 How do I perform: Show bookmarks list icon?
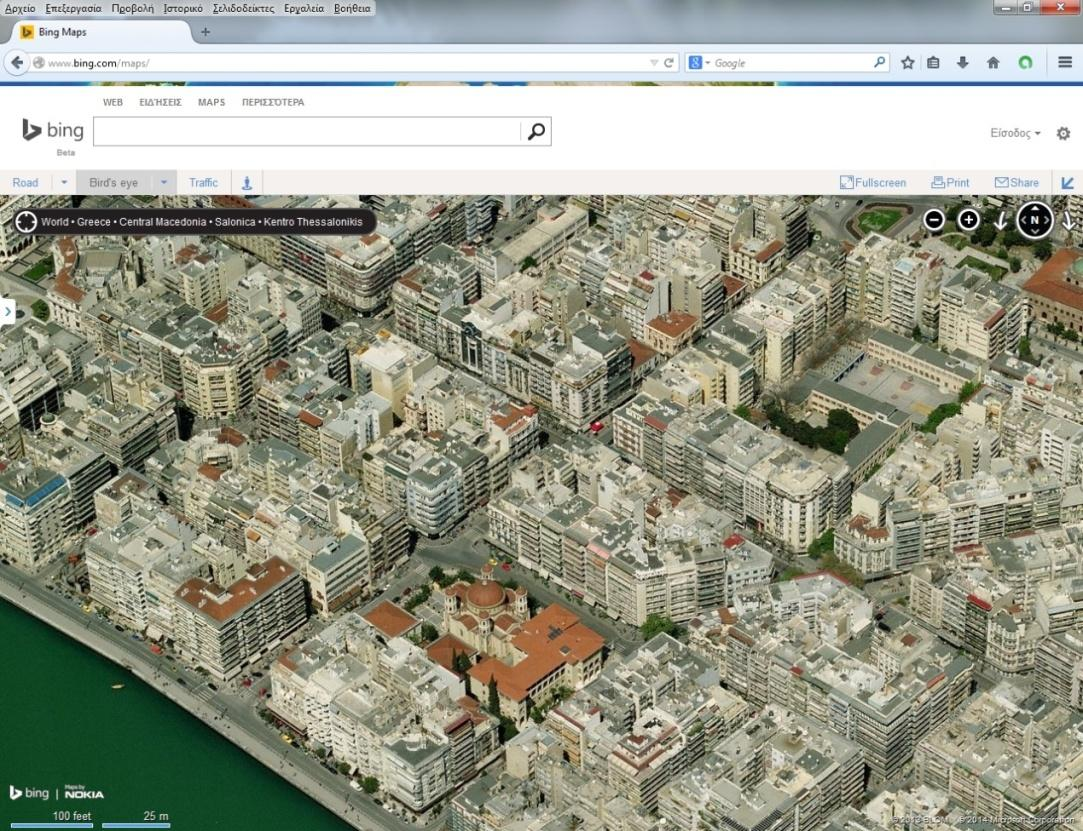coord(933,63)
